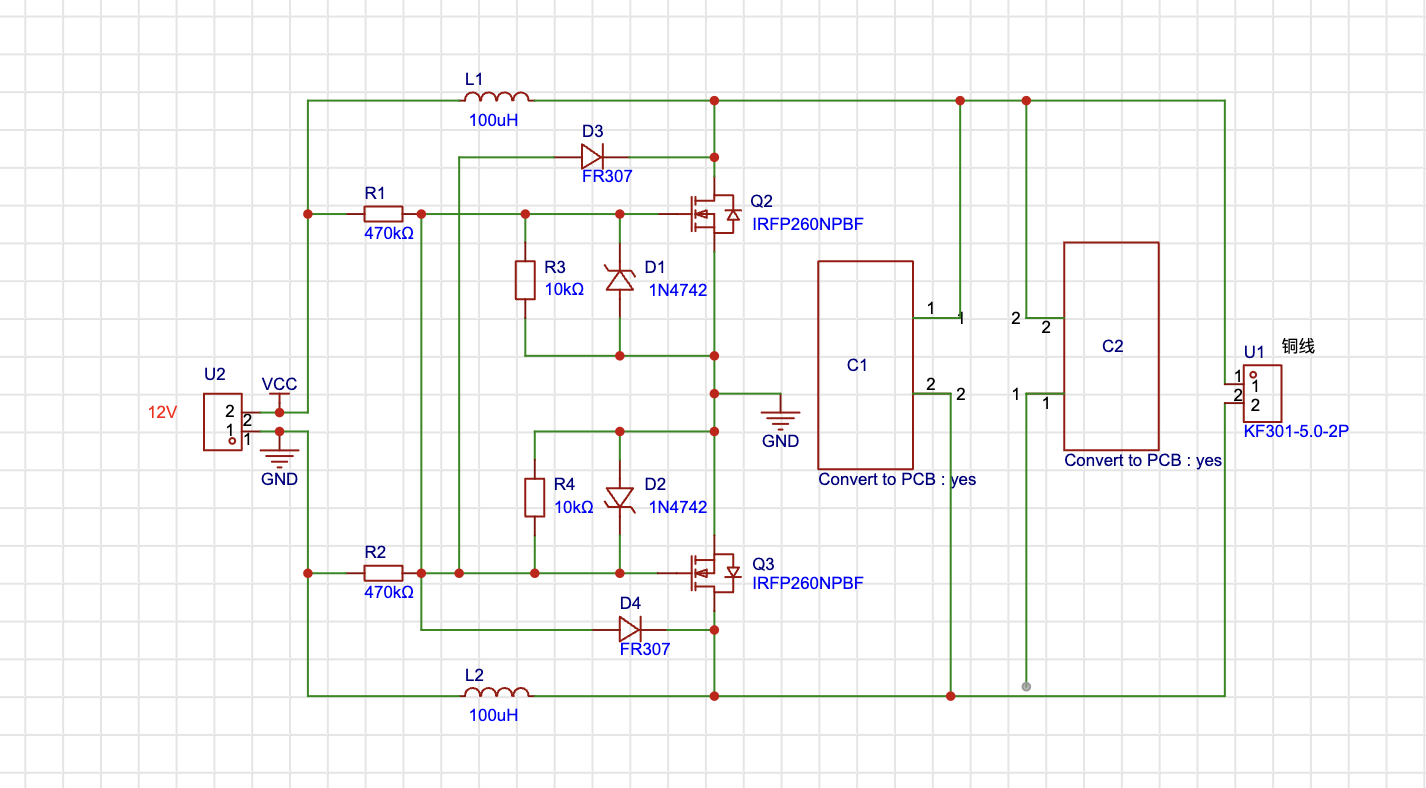The width and height of the screenshot is (1426, 788).
Task: Select the Q2 designator label
Action: click(x=762, y=202)
